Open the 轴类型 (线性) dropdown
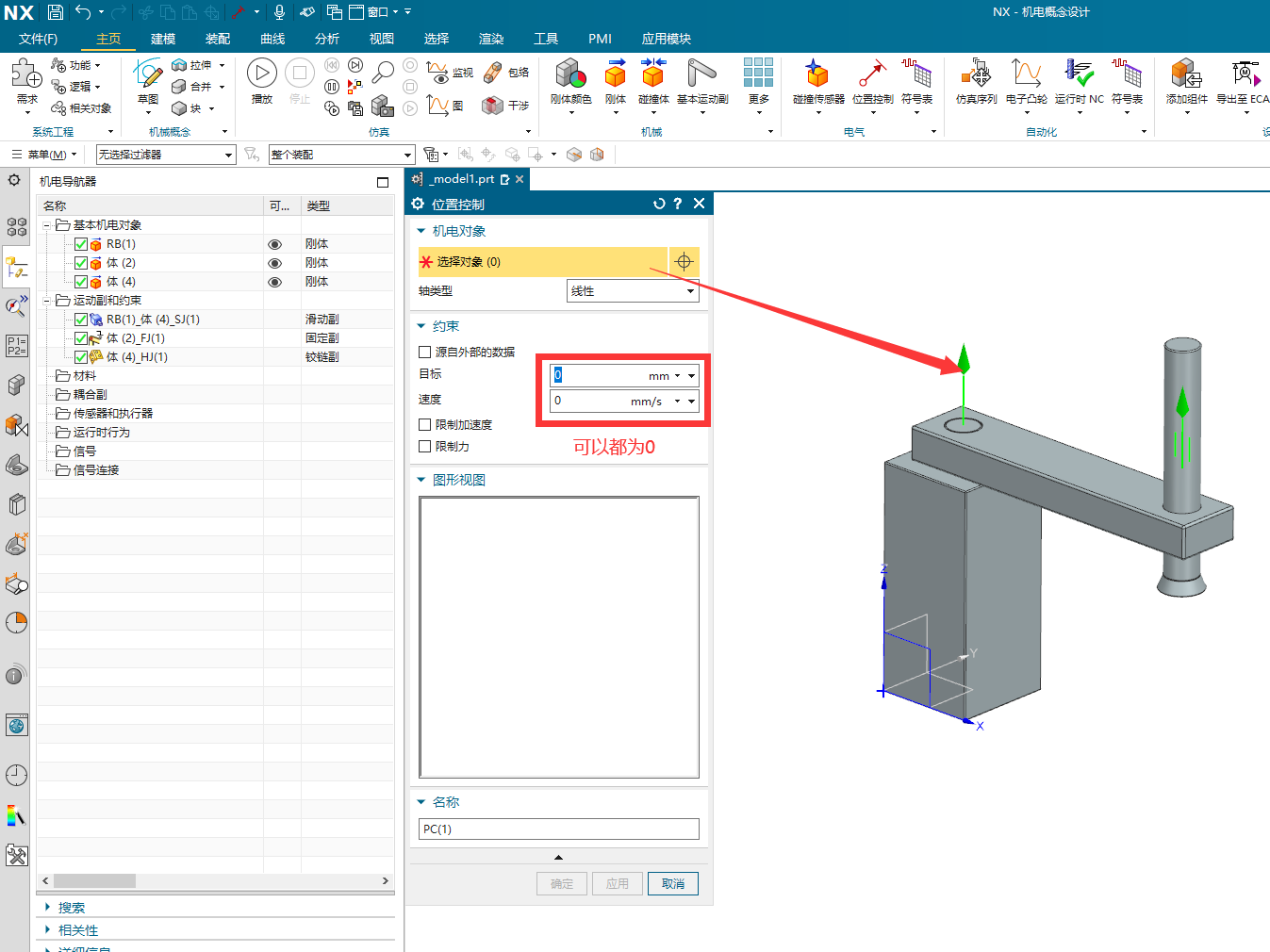The width and height of the screenshot is (1270, 952). coord(633,291)
